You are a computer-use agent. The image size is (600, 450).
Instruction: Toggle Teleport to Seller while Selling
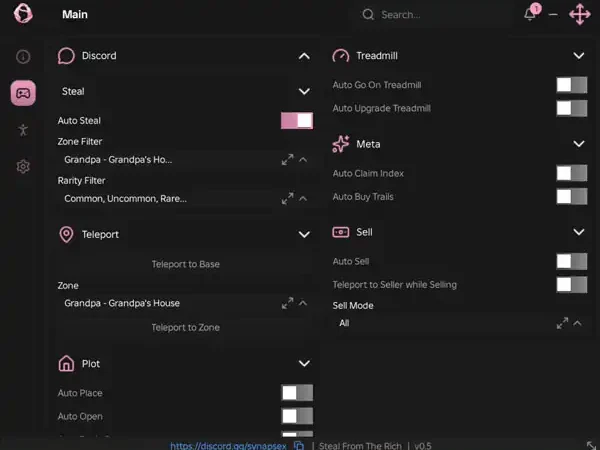click(572, 285)
